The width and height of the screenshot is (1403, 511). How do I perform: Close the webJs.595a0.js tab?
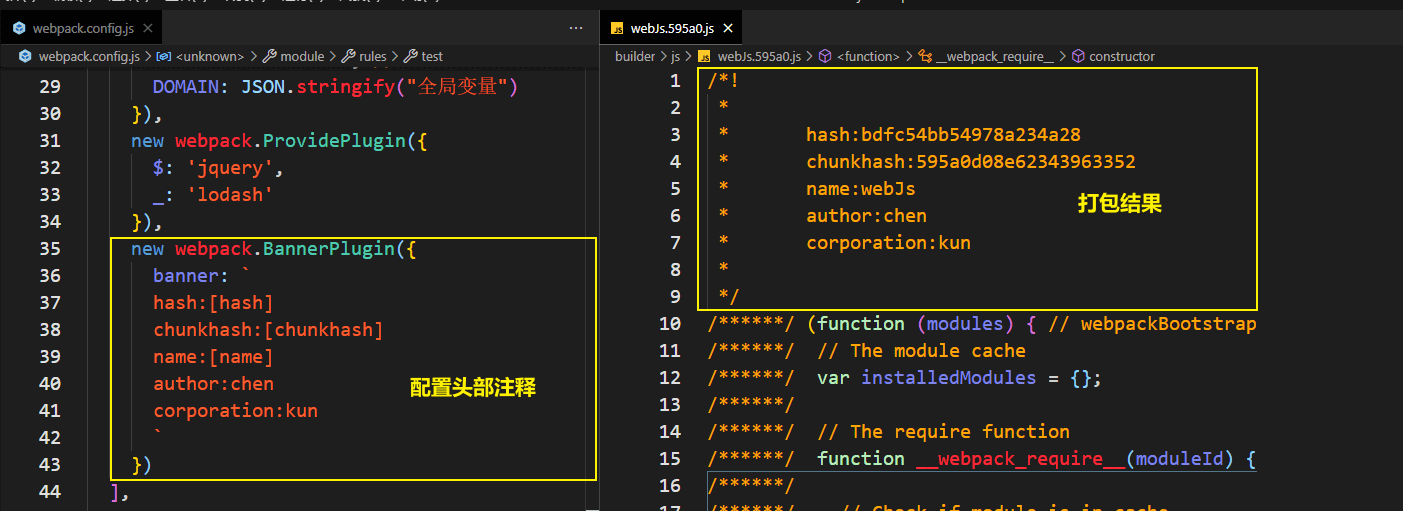pos(729,28)
